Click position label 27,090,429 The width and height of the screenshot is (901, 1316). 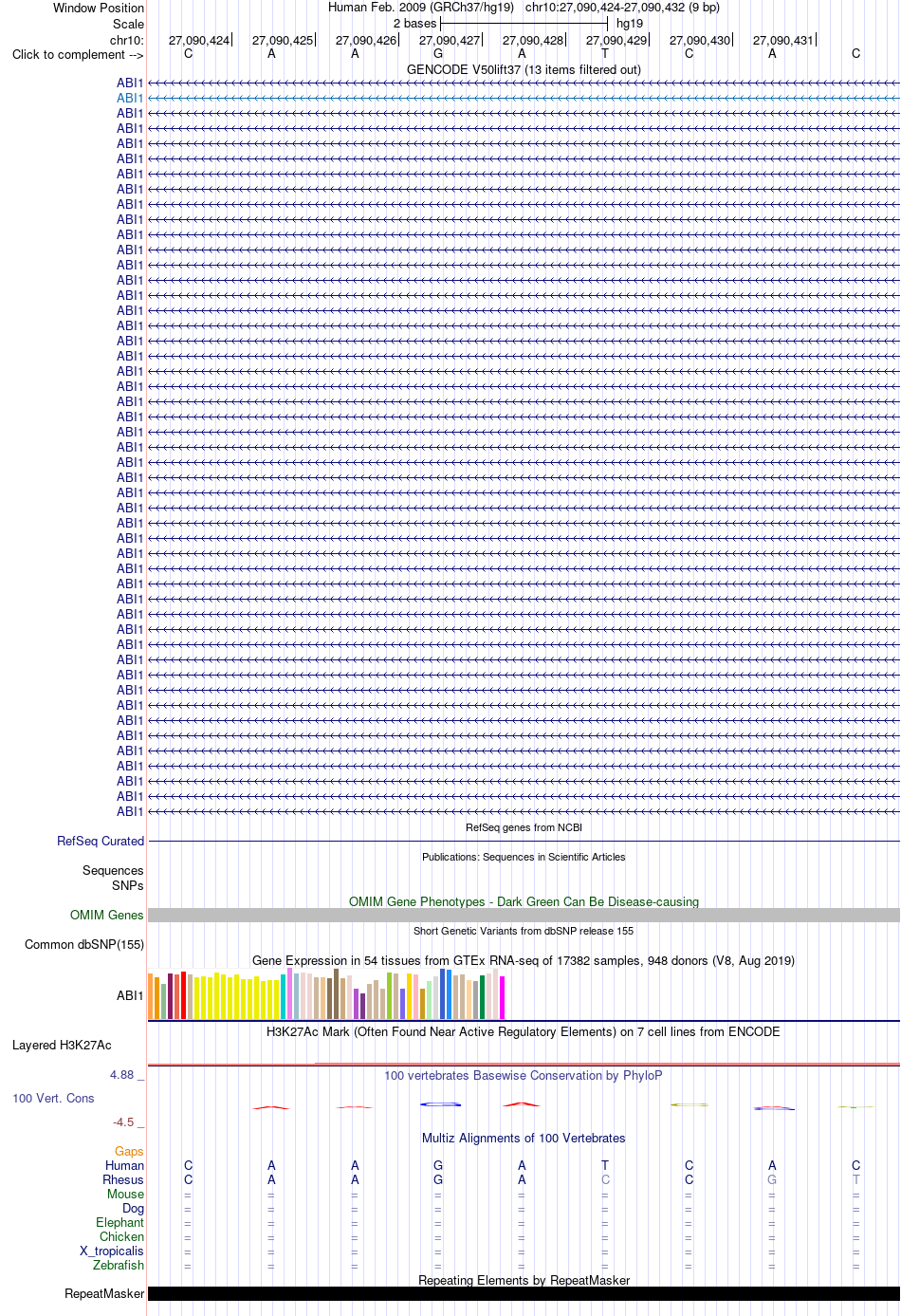[x=616, y=40]
